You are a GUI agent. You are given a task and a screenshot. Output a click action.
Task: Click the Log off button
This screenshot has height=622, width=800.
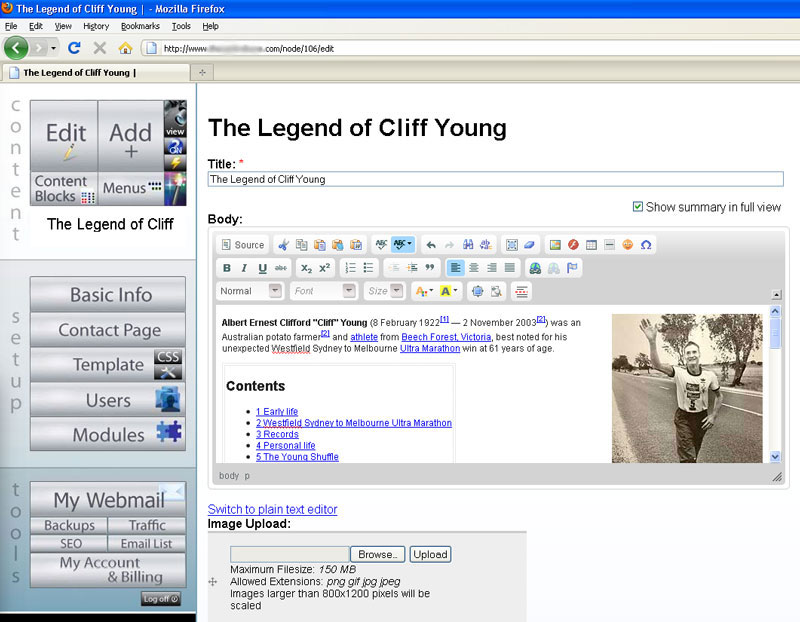coord(161,599)
